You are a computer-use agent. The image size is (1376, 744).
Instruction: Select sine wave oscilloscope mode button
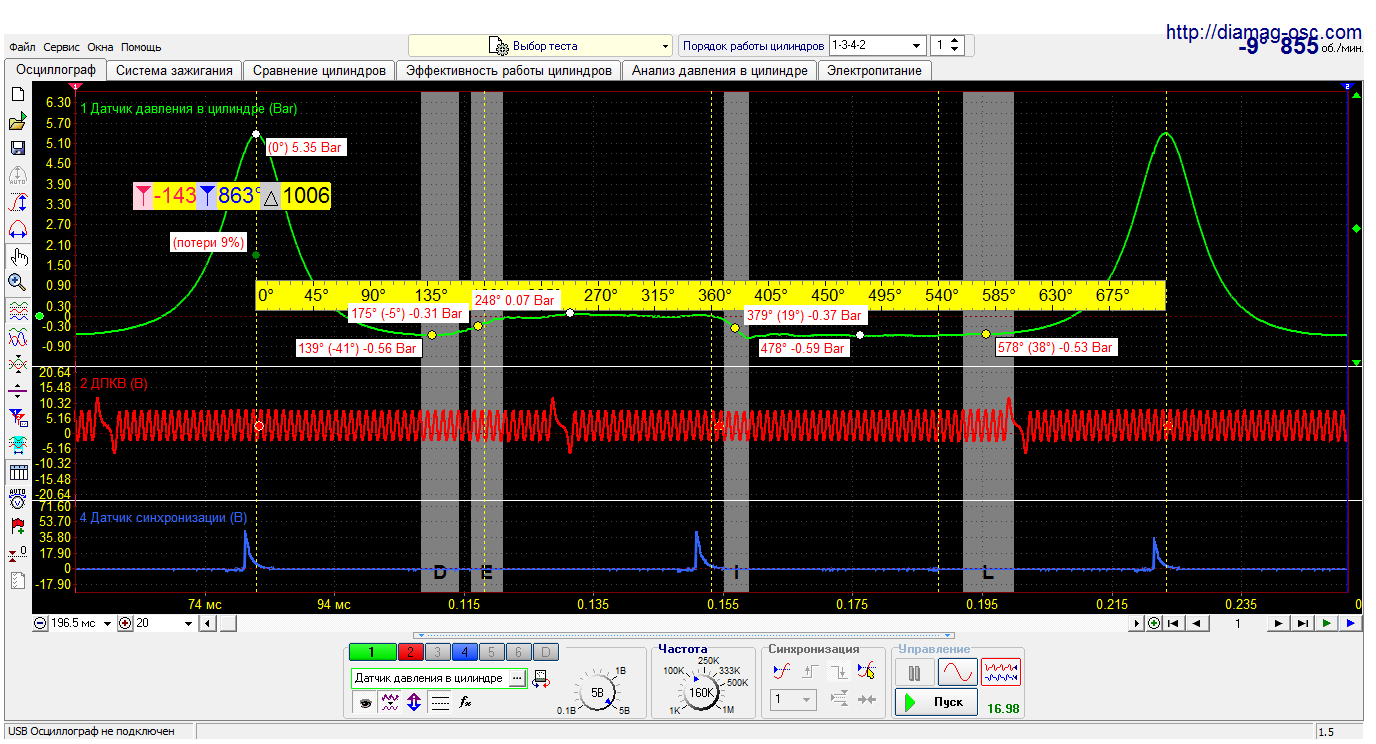click(x=958, y=671)
